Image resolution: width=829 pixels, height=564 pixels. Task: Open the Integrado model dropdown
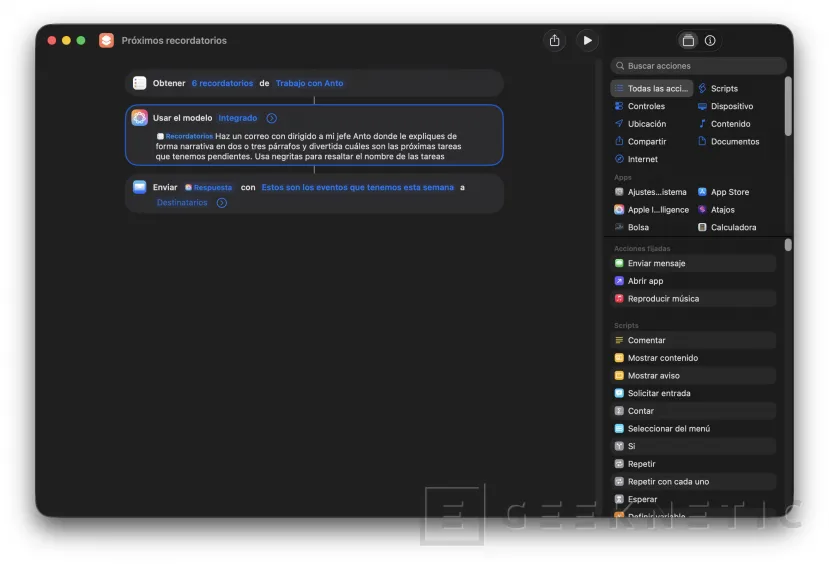tap(238, 118)
